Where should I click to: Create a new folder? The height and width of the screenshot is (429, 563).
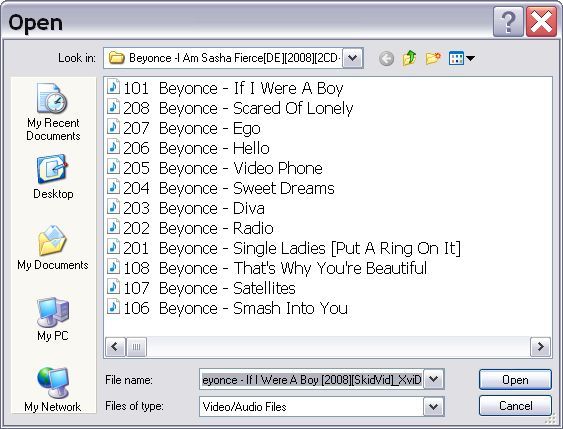tap(433, 58)
